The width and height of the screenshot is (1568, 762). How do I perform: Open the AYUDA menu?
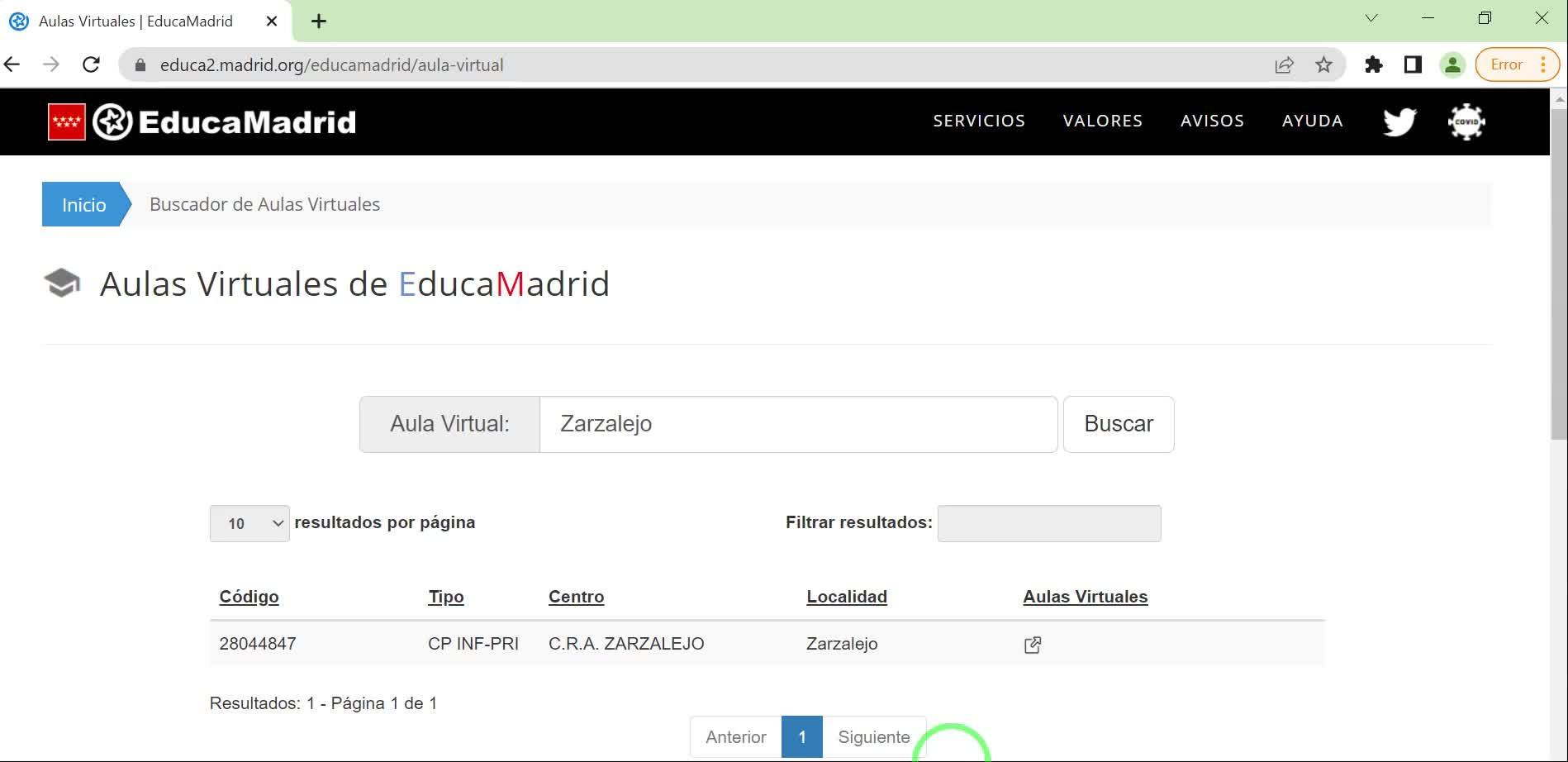tap(1313, 121)
